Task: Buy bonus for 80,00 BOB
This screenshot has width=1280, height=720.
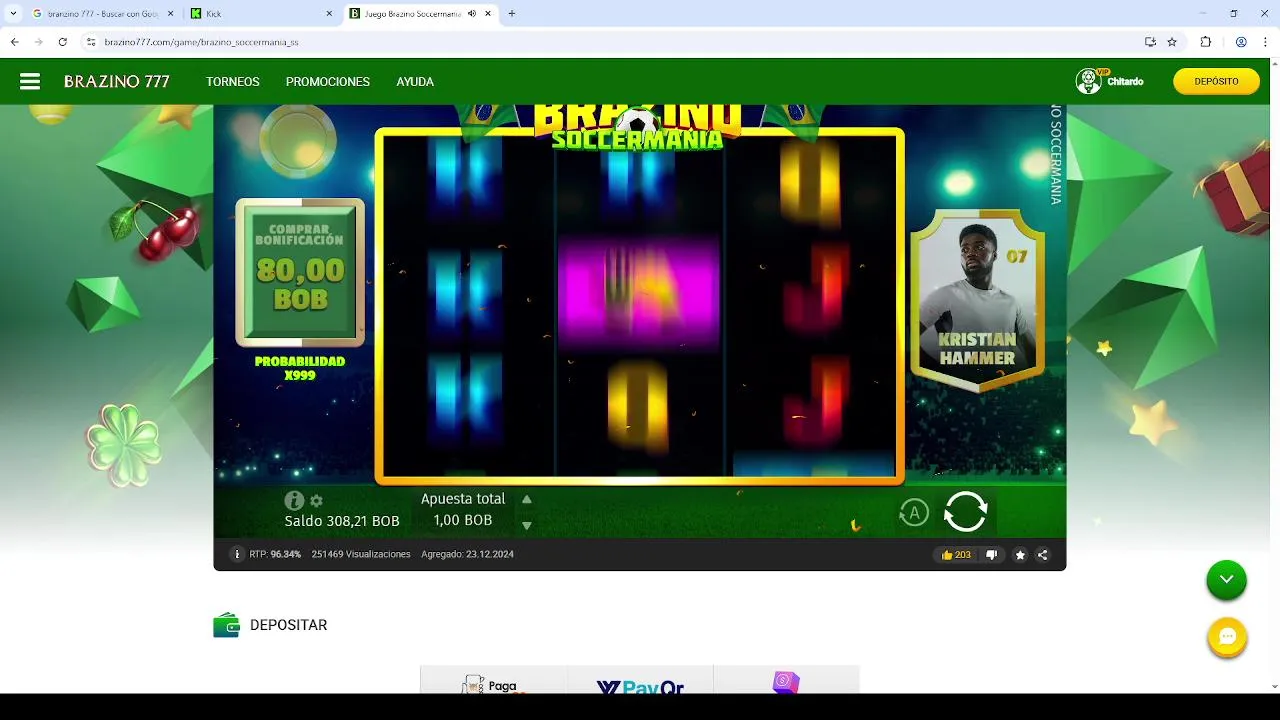Action: tap(300, 272)
